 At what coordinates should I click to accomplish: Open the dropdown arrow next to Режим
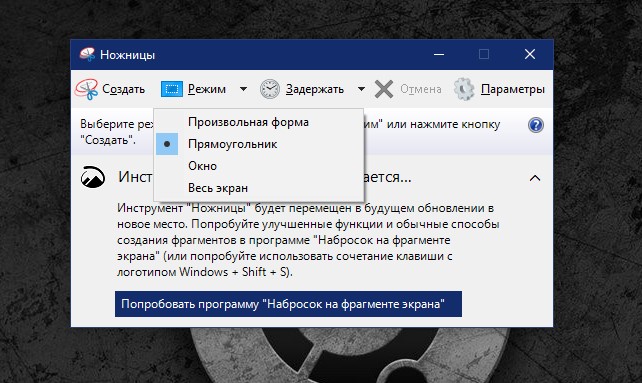pos(243,89)
